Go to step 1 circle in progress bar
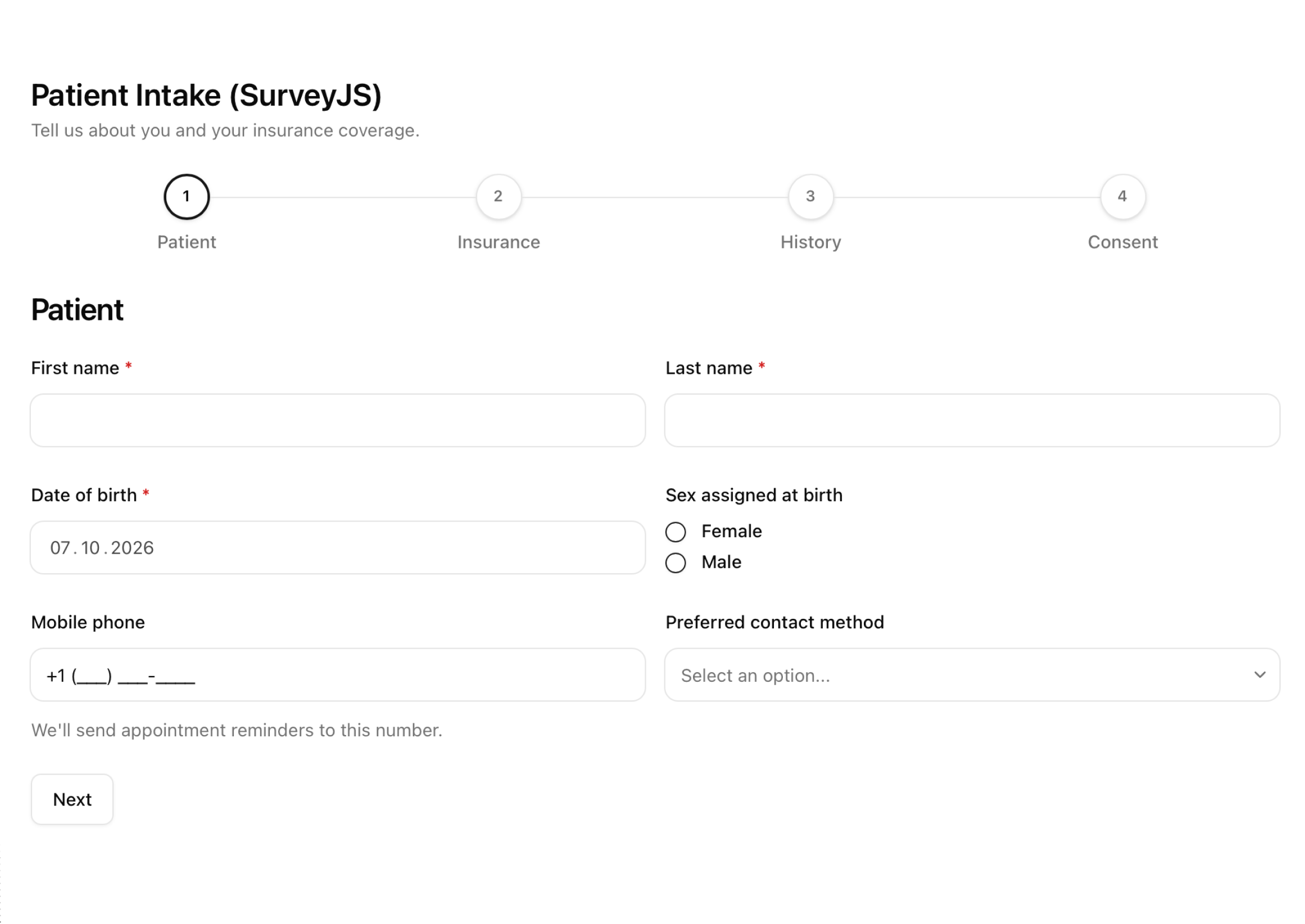Viewport: 1305px width, 924px height. coord(187,197)
